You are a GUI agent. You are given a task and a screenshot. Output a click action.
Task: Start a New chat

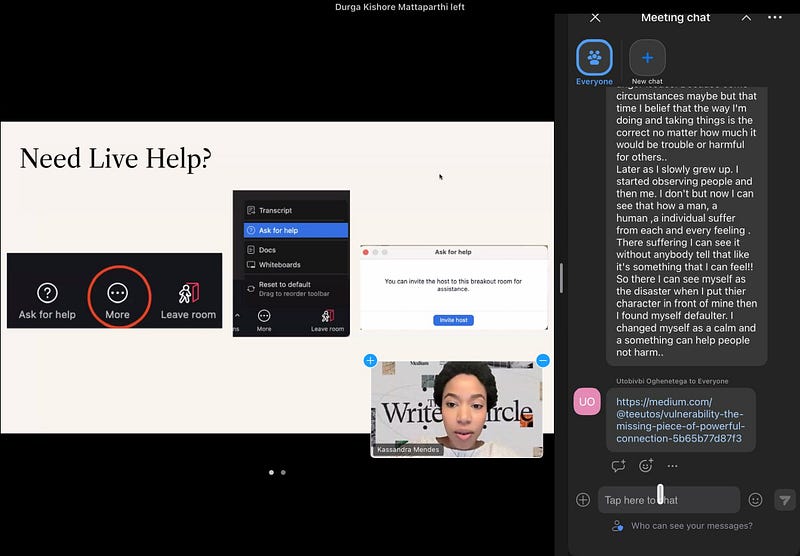point(647,62)
